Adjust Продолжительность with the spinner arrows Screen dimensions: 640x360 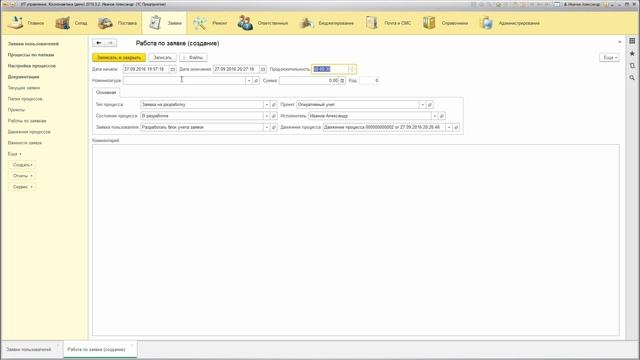coord(352,69)
